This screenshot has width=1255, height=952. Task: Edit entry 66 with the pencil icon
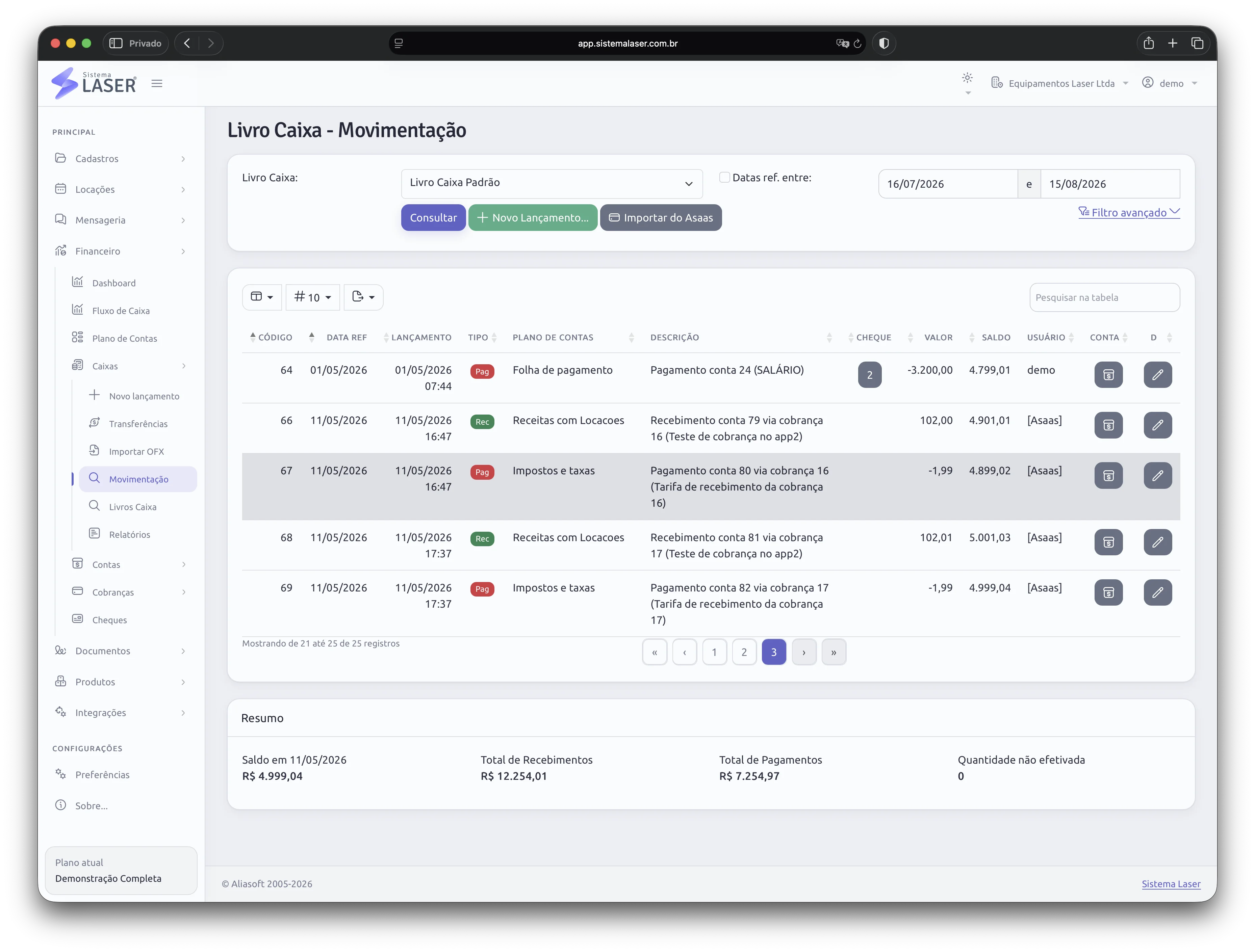click(1157, 425)
